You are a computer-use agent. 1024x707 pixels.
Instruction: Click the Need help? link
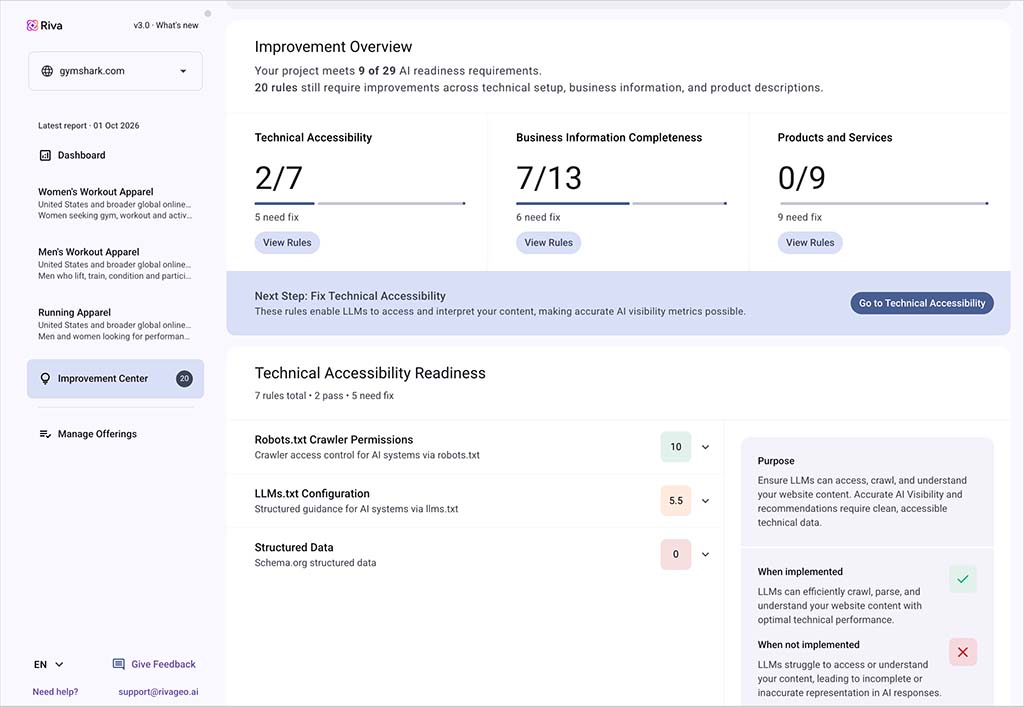(56, 692)
